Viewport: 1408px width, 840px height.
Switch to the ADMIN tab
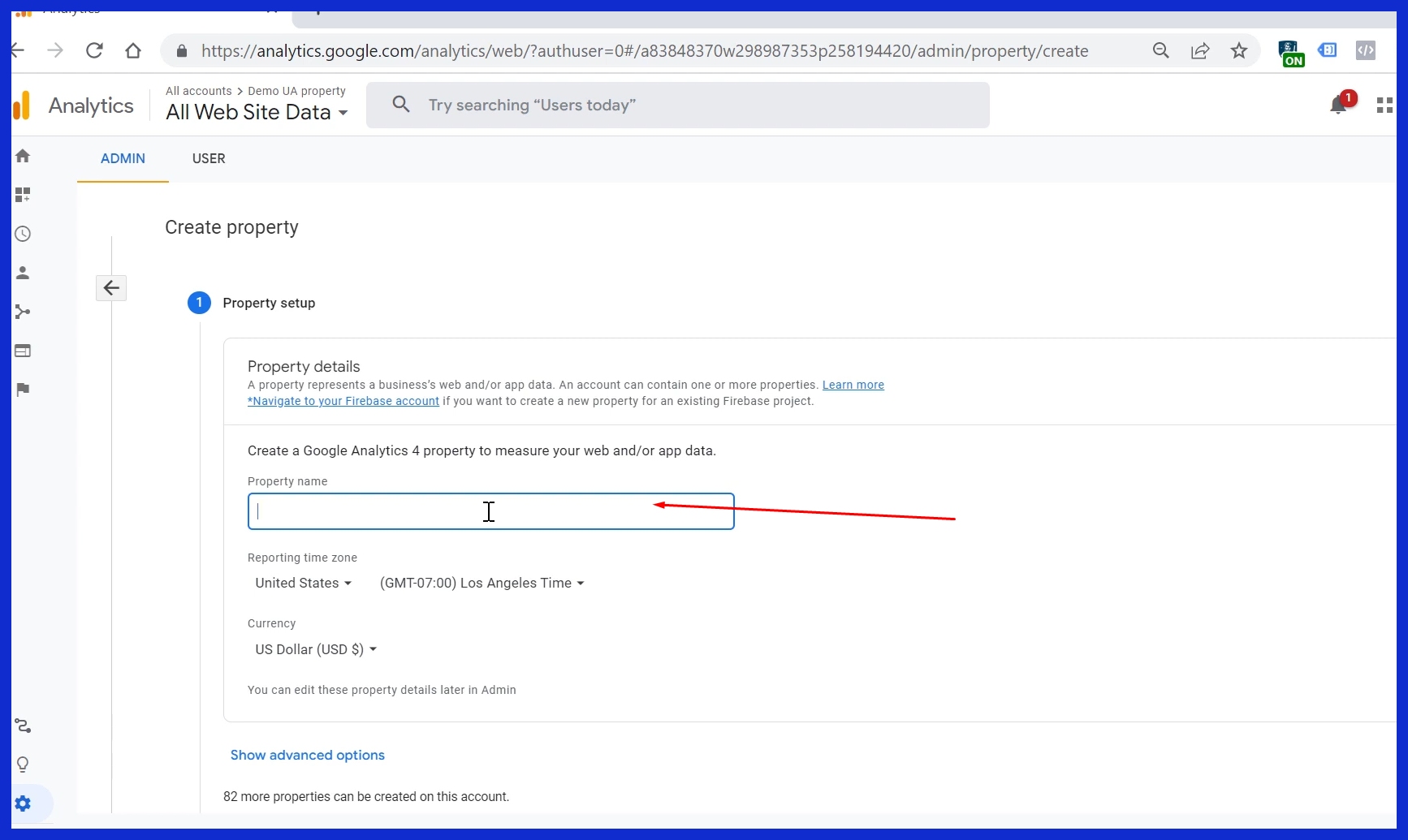click(123, 158)
